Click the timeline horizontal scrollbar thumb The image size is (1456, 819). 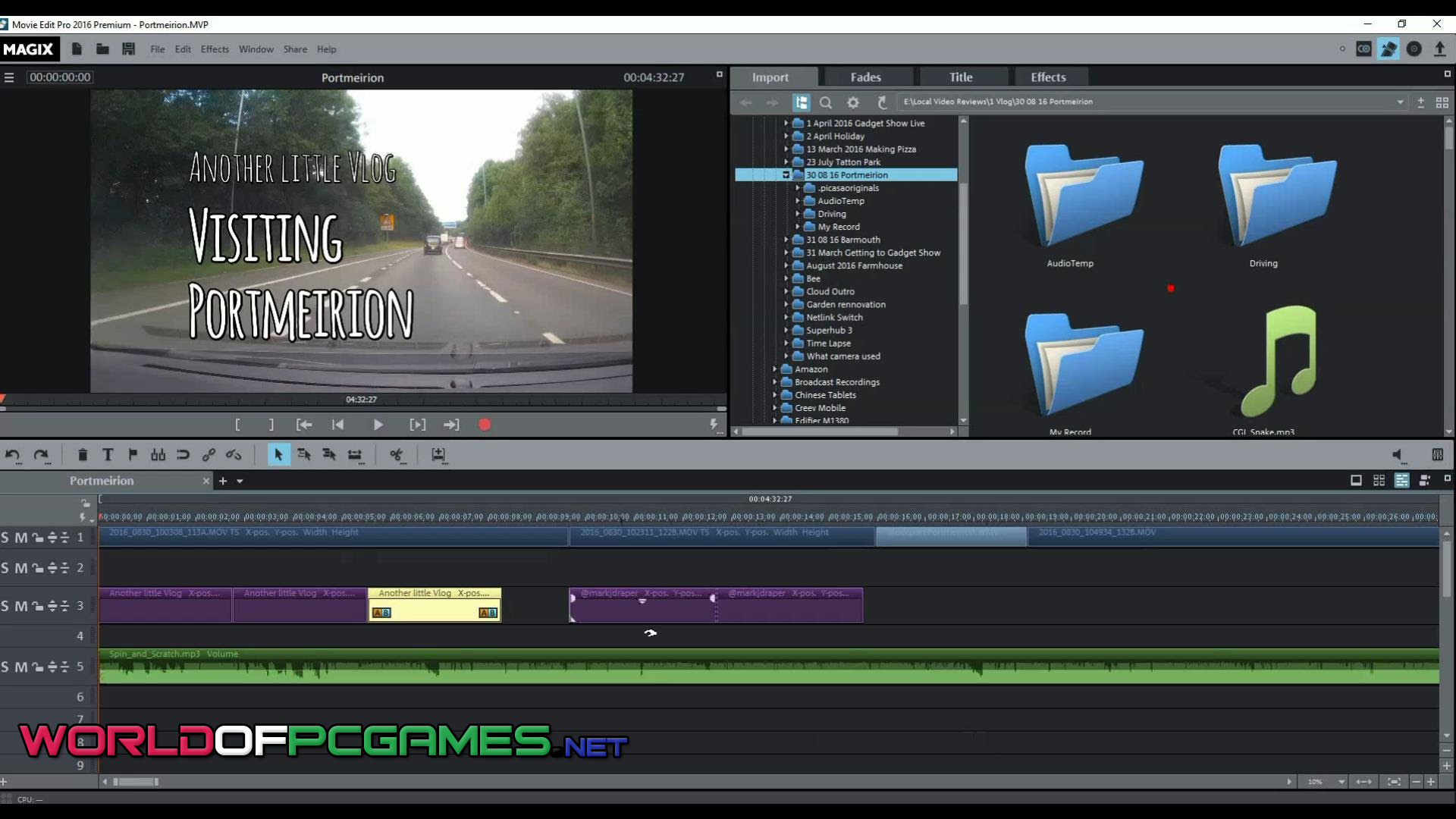(x=136, y=782)
